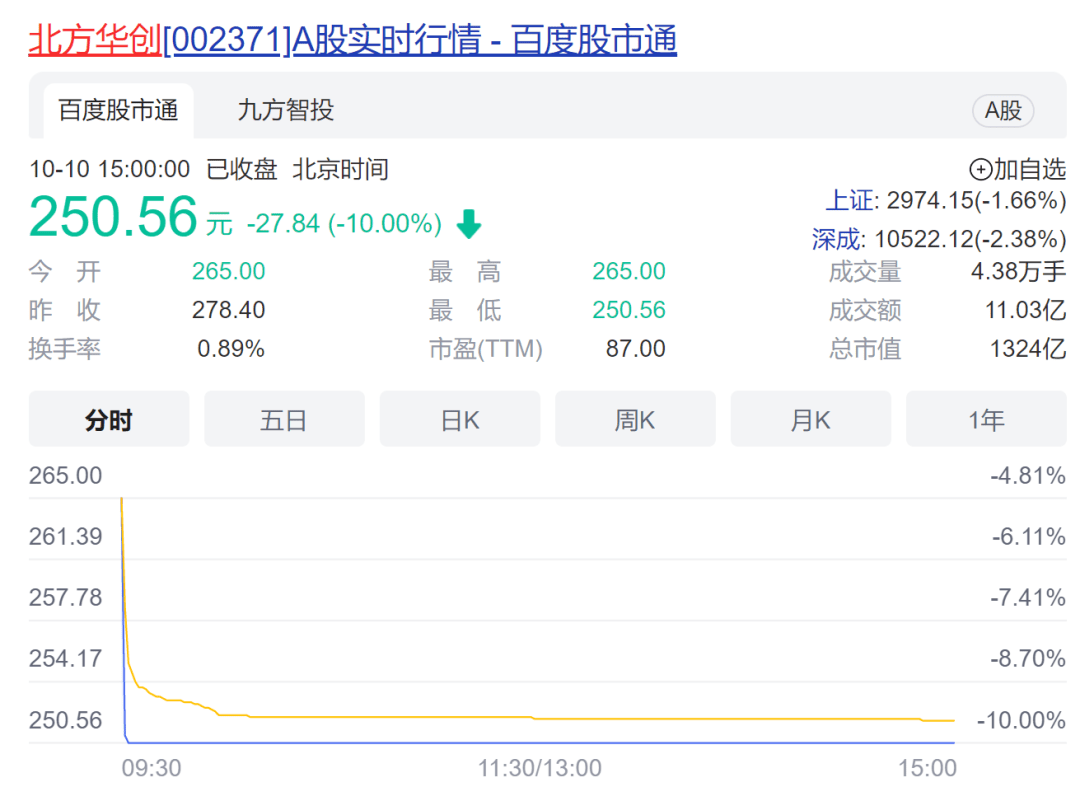The height and width of the screenshot is (787, 1080).
Task: Switch to the 百度股市通 tab
Action: (118, 110)
